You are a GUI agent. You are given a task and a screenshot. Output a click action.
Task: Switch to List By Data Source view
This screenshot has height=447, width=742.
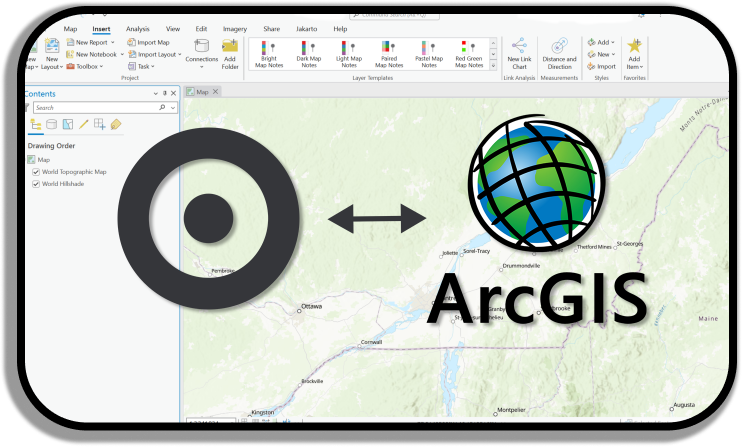tap(52, 124)
